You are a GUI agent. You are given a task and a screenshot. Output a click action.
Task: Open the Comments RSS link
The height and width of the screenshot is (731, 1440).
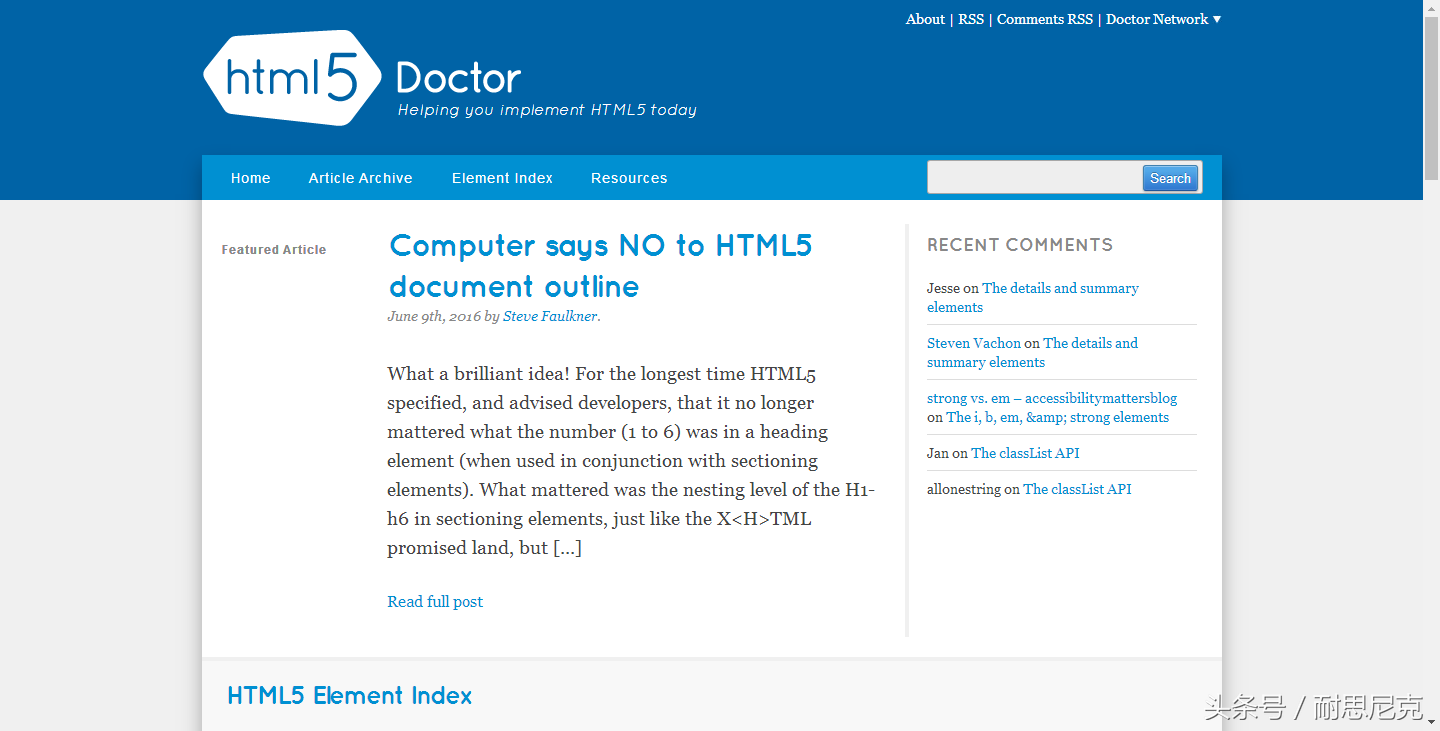(x=1045, y=19)
